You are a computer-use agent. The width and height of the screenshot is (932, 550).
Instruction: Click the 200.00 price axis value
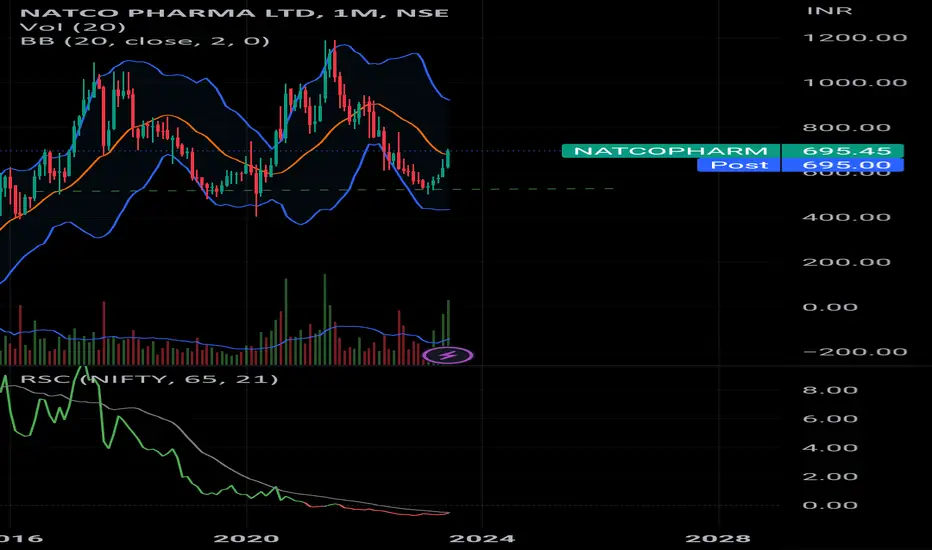(846, 262)
